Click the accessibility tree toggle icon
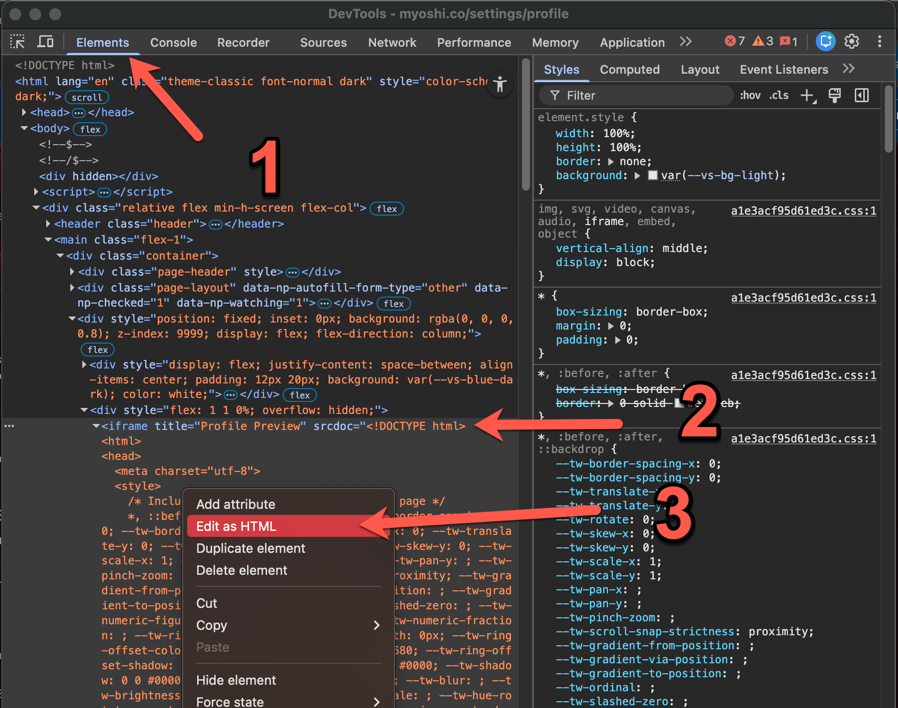Image resolution: width=898 pixels, height=708 pixels. [x=500, y=85]
